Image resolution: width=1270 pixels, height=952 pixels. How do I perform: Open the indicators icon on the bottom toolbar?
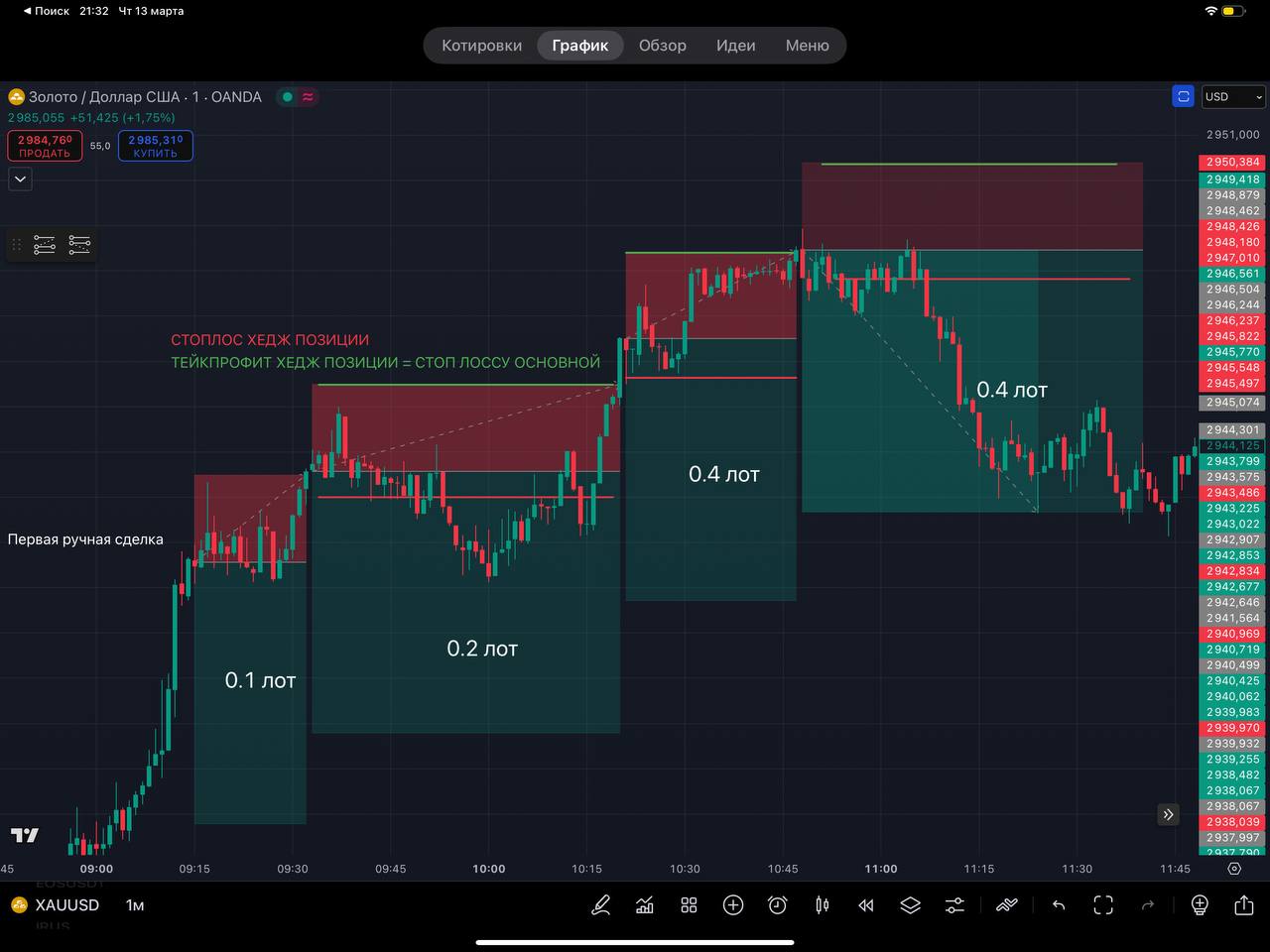[x=645, y=905]
